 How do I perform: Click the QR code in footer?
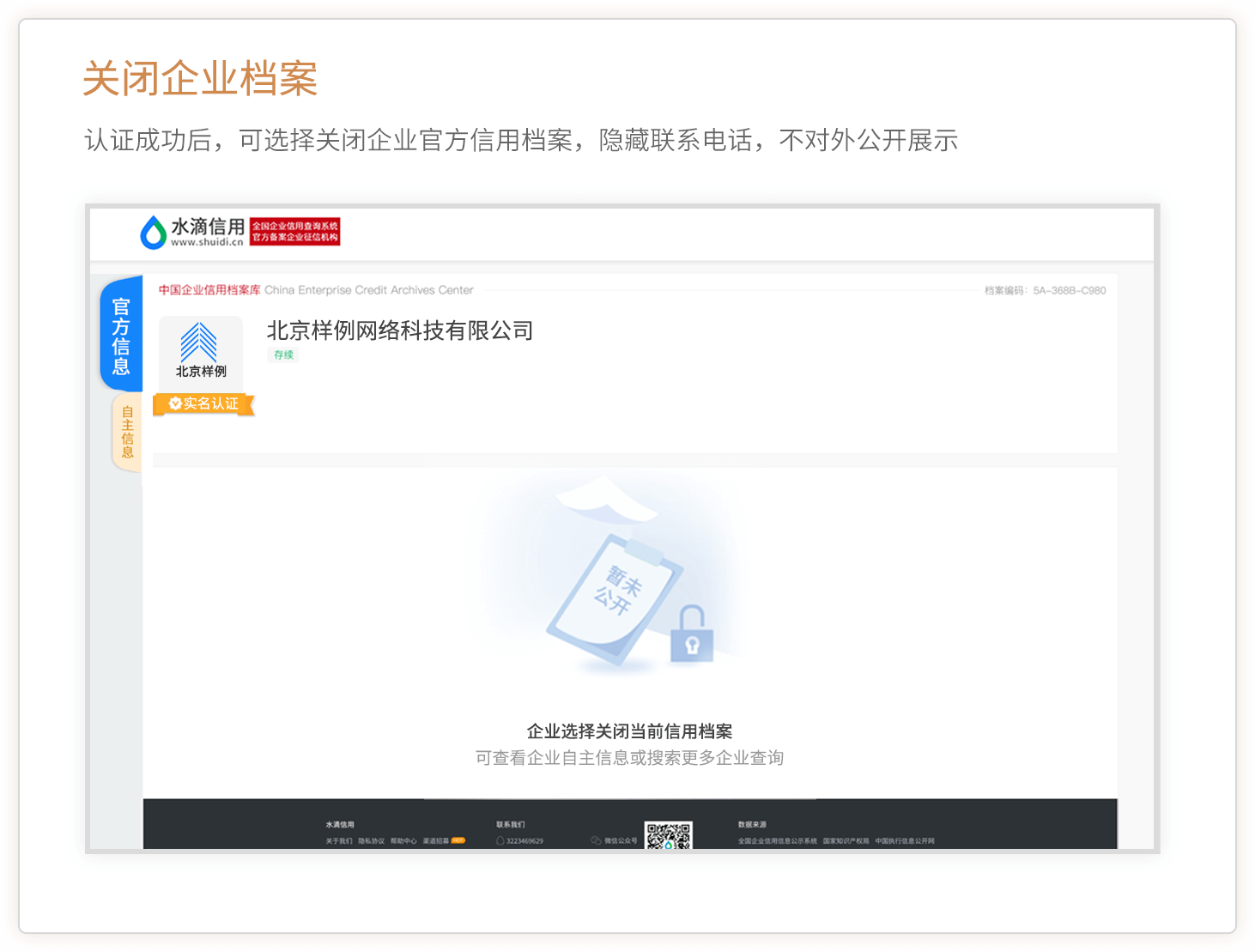[668, 836]
